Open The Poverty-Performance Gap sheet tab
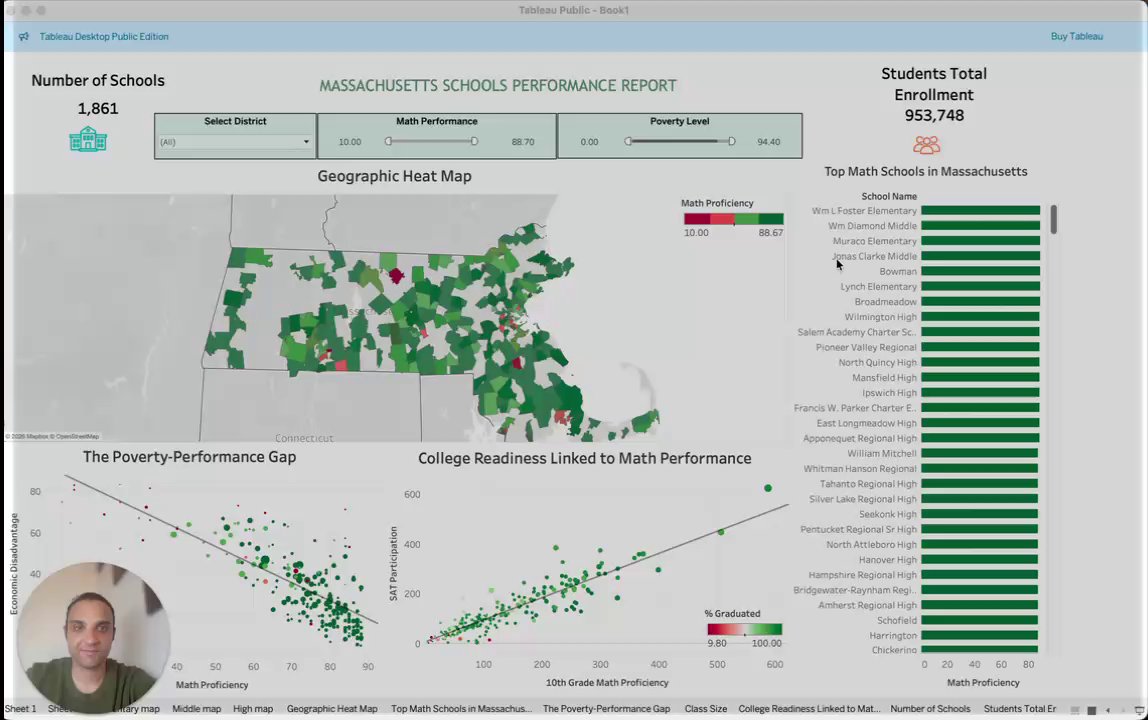The width and height of the screenshot is (1148, 720). (606, 708)
